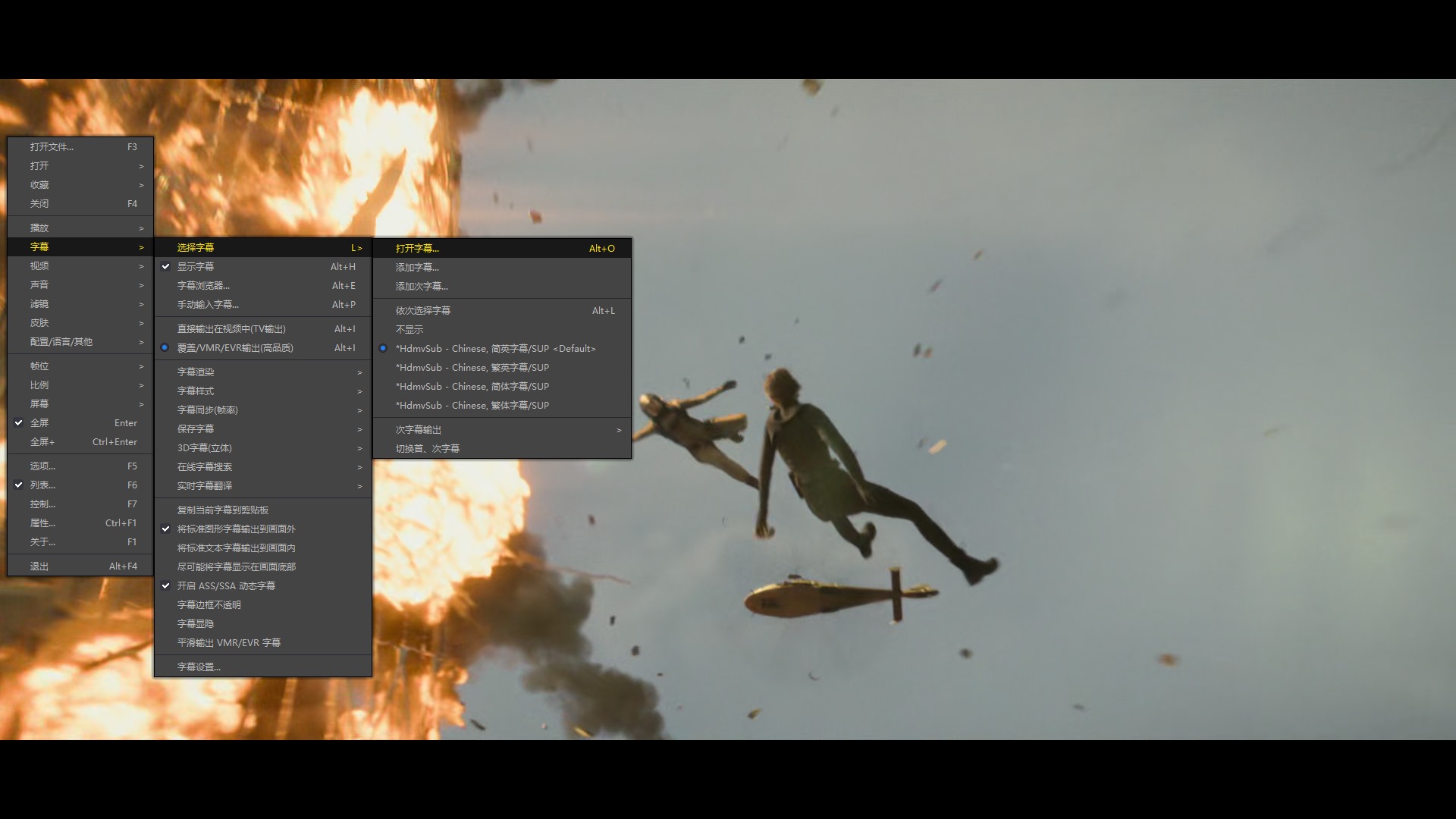Click 添加字幕... menu entry
The height and width of the screenshot is (819, 1456).
tap(417, 268)
